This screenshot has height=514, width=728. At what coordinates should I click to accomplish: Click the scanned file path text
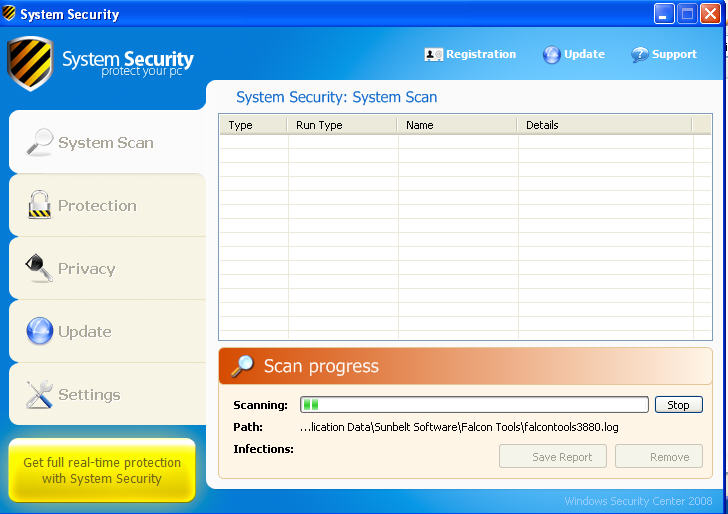459,427
